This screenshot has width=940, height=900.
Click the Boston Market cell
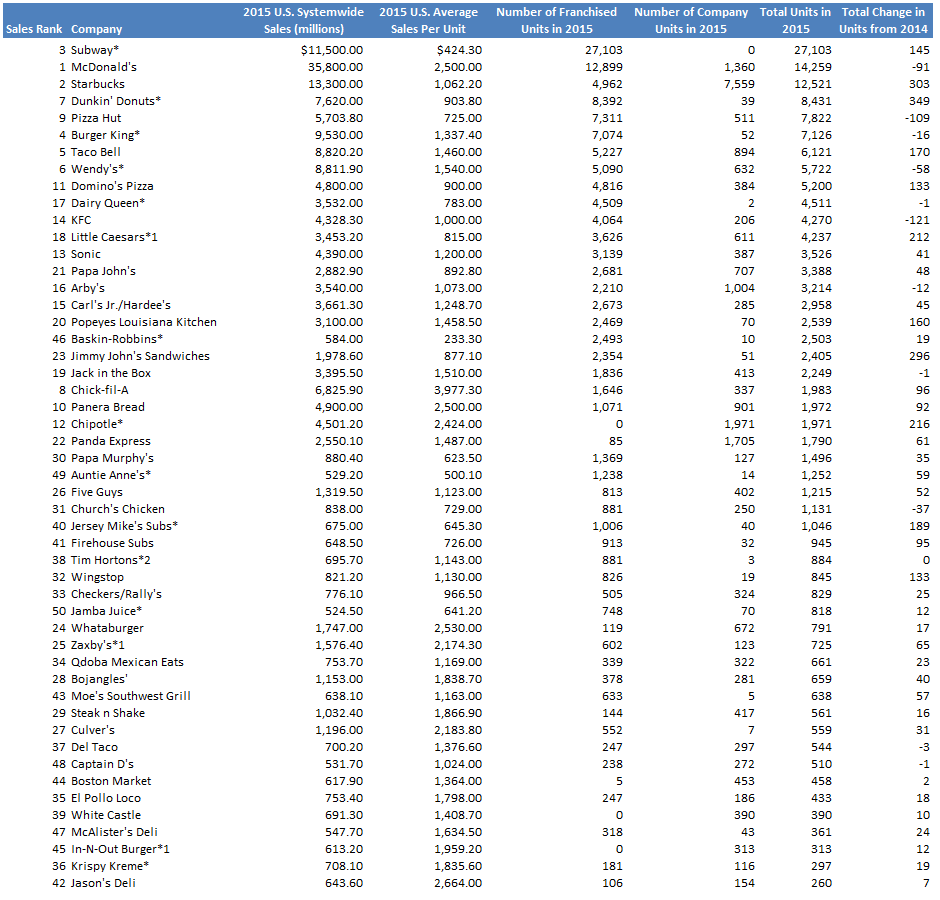tap(111, 781)
